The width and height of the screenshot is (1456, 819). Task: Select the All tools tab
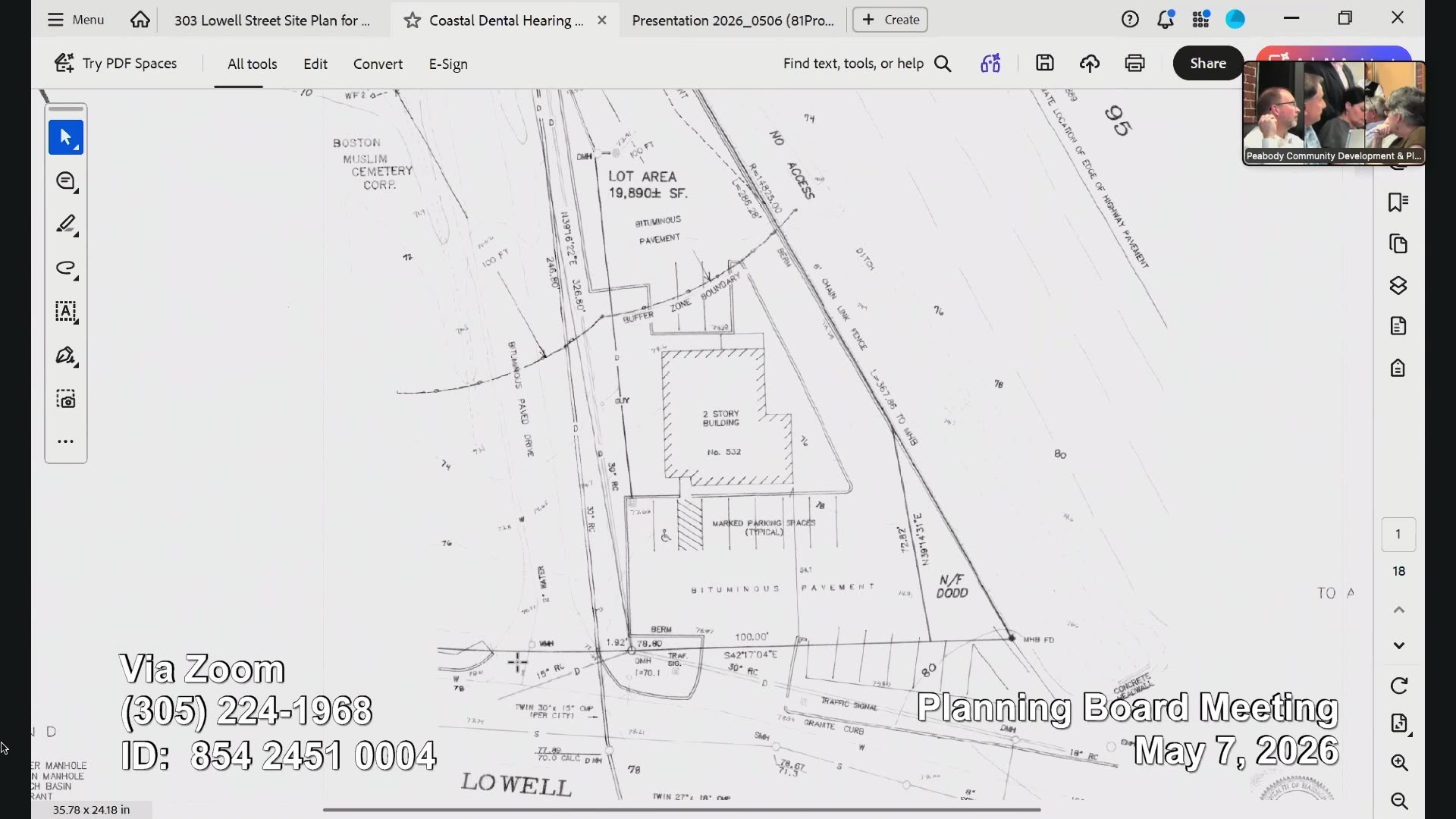pos(253,64)
